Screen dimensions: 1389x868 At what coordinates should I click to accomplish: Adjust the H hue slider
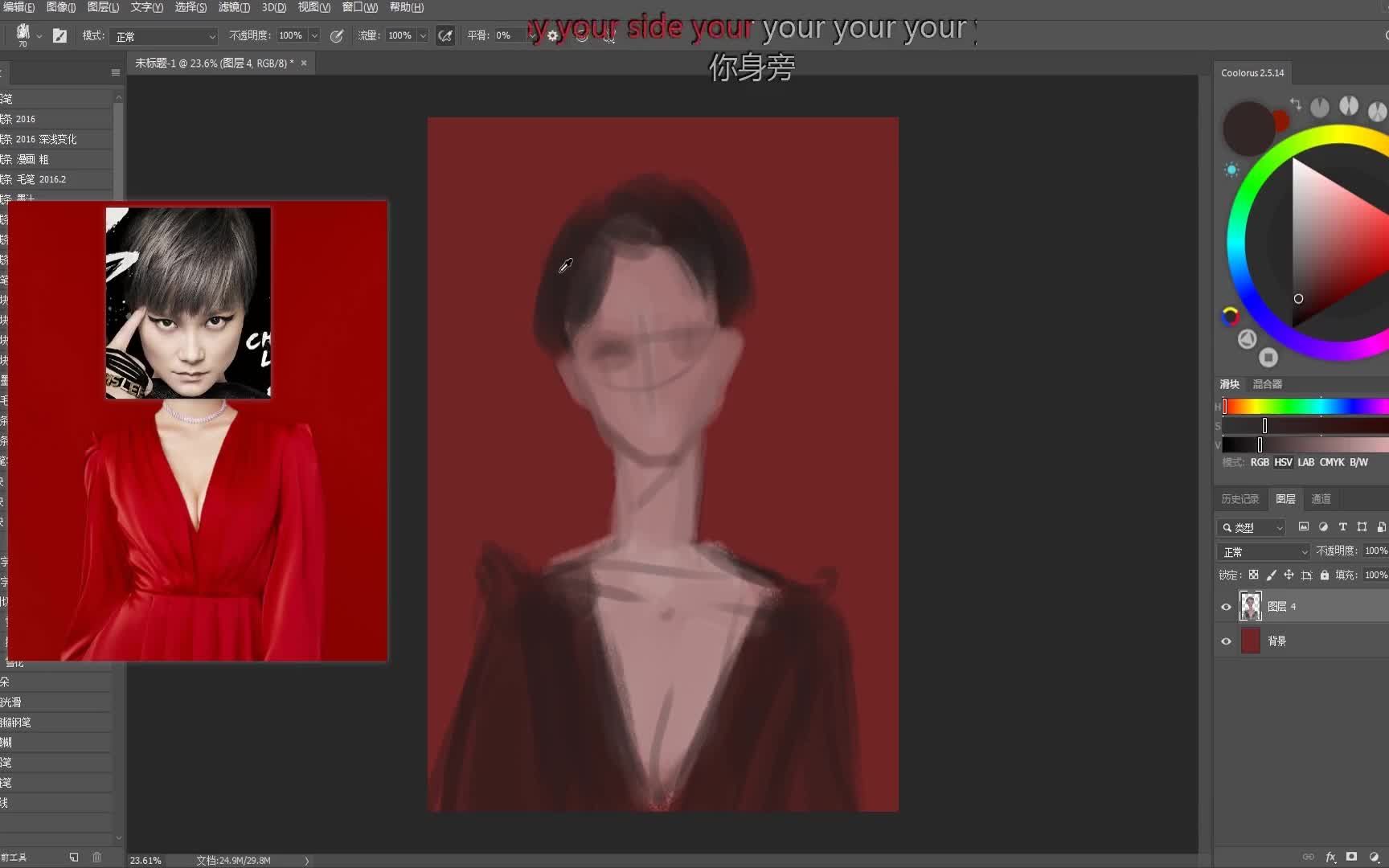(x=1305, y=407)
